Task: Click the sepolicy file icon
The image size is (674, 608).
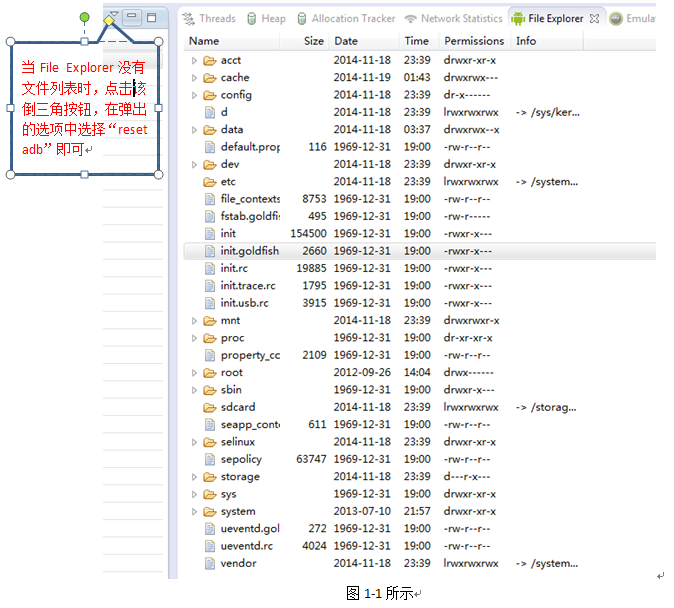Action: [x=210, y=460]
